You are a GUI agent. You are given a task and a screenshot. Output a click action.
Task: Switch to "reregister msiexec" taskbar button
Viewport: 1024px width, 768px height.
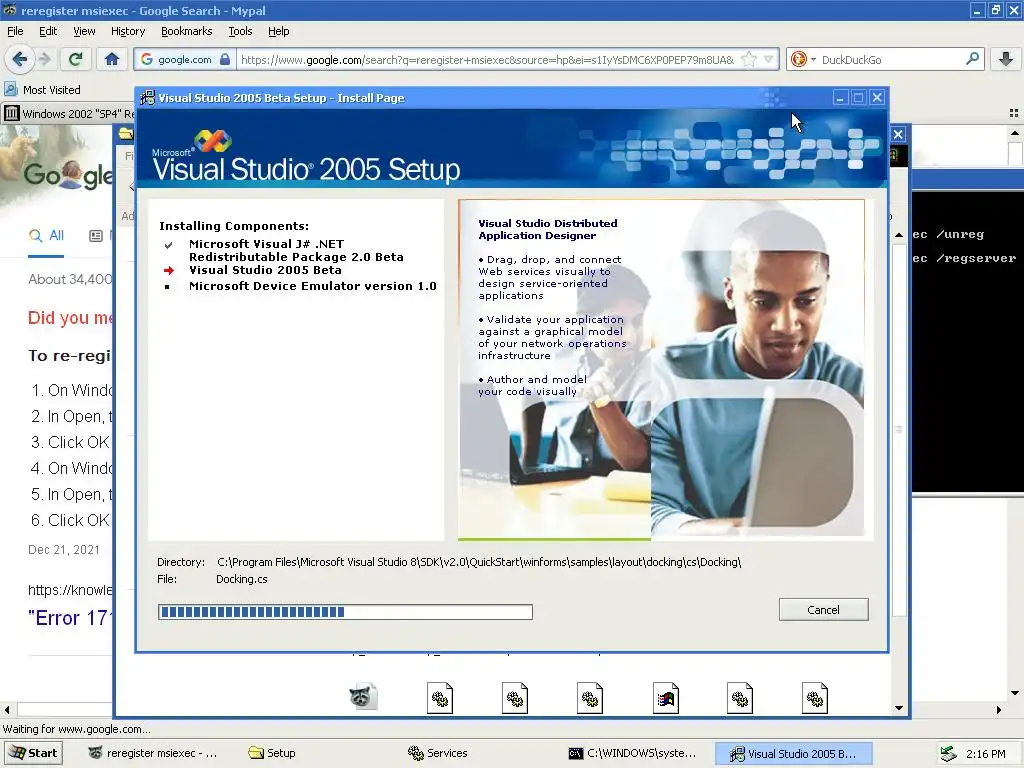click(x=153, y=753)
